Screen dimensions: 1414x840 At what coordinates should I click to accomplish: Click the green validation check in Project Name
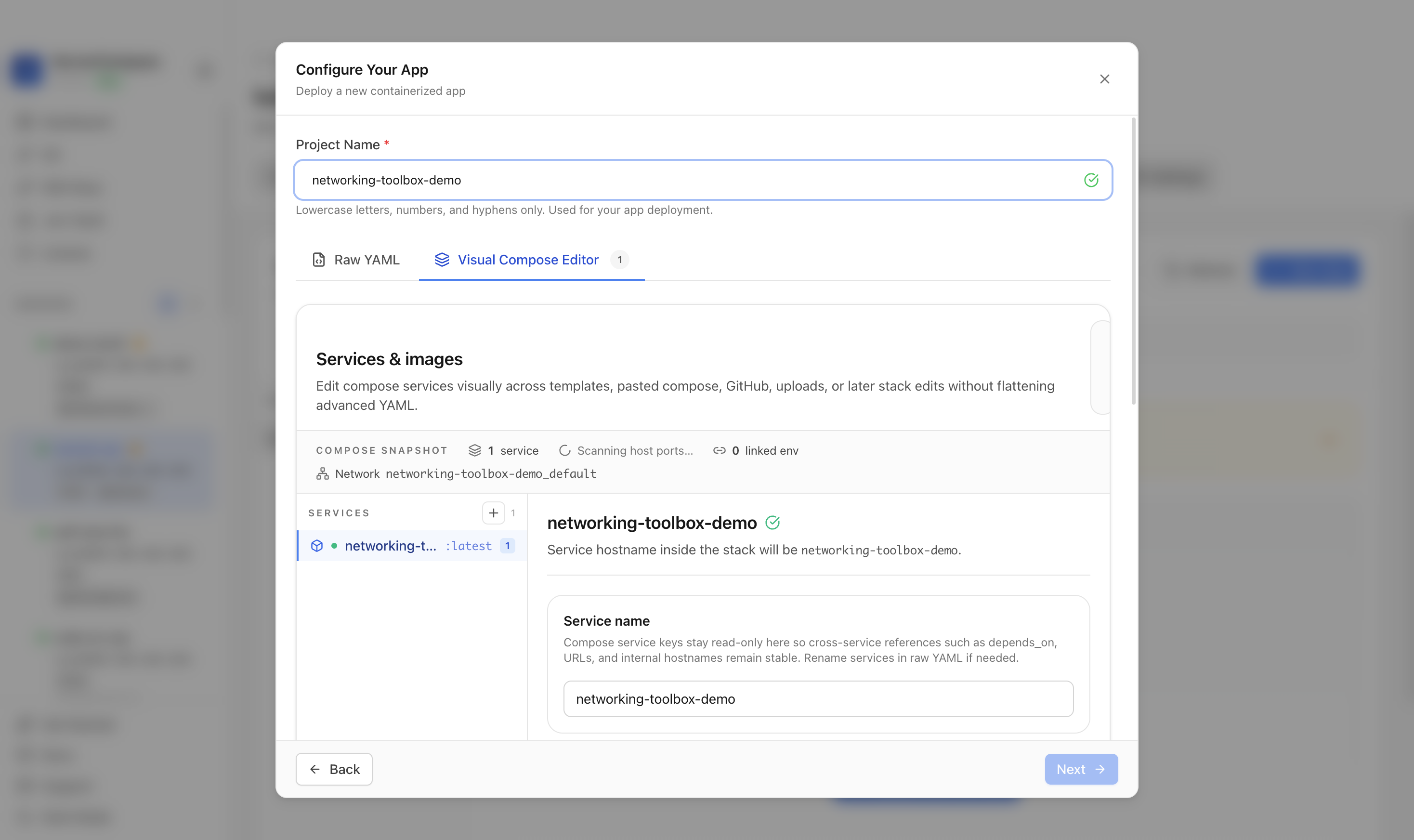tap(1091, 180)
